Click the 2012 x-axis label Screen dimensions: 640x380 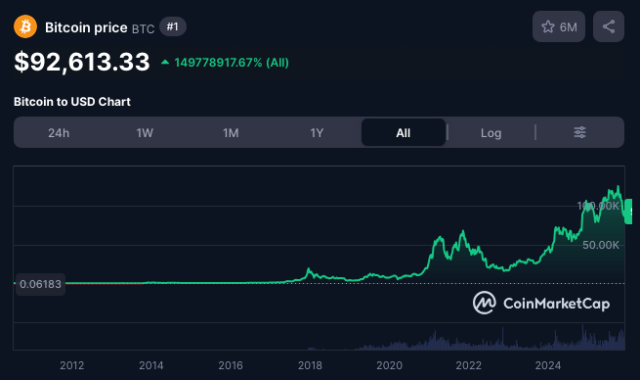click(x=72, y=365)
